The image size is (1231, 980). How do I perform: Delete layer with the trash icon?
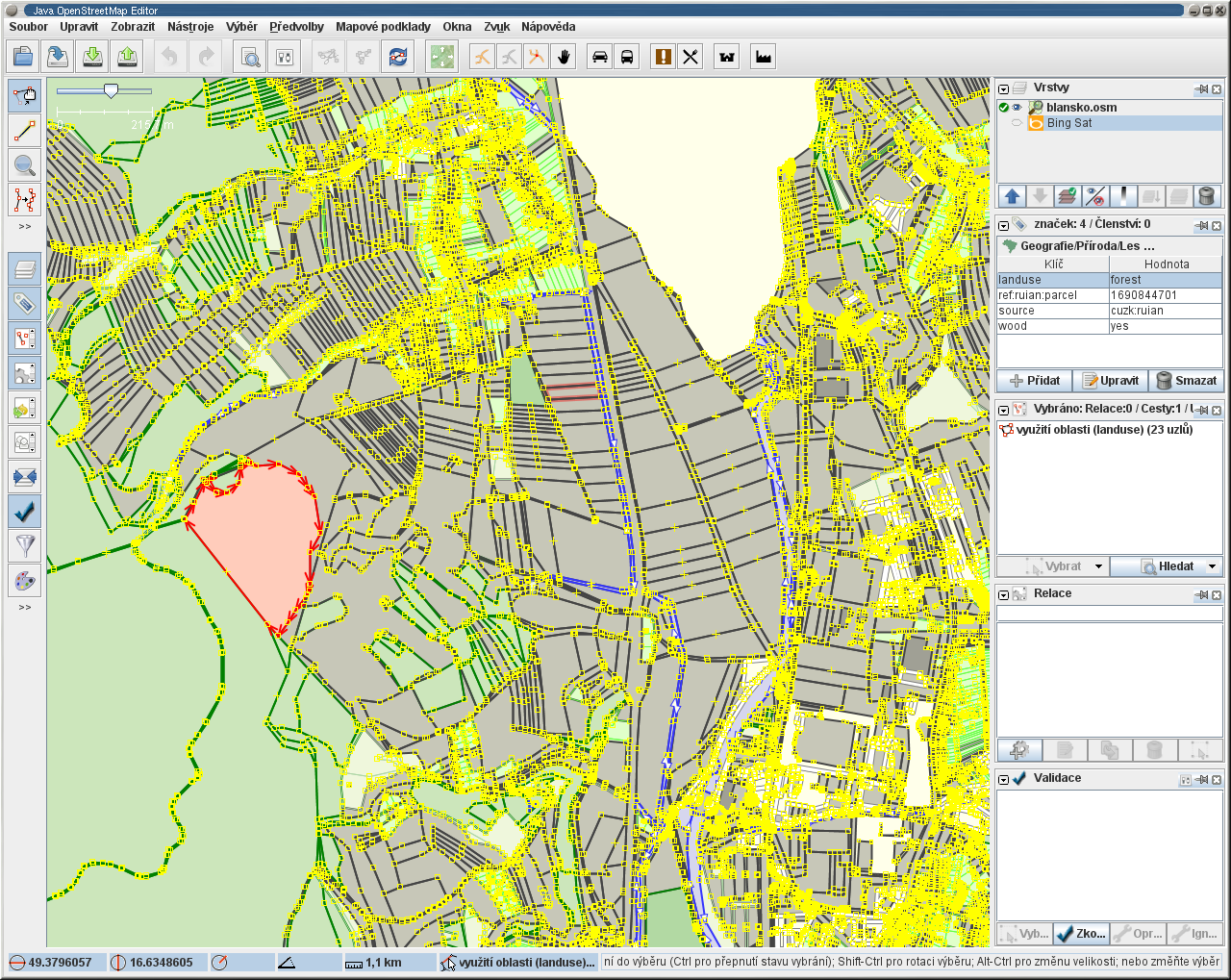coord(1206,196)
